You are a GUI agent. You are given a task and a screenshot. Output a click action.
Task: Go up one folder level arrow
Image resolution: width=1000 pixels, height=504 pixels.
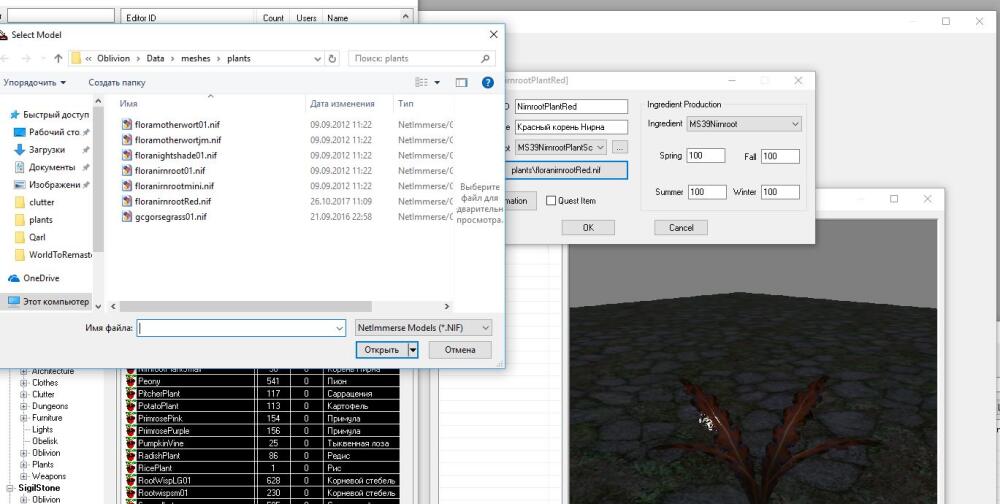[x=58, y=58]
